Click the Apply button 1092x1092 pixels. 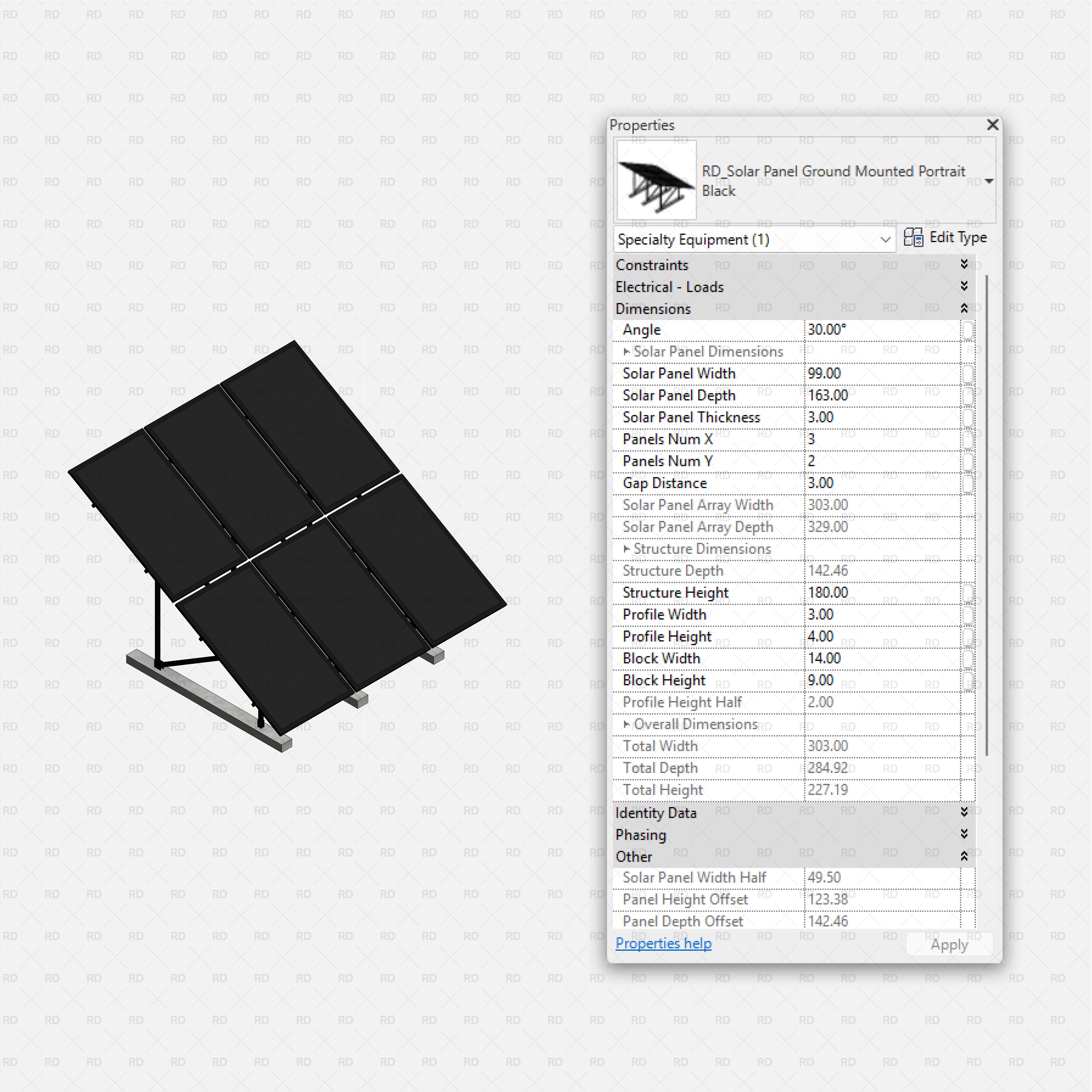949,945
